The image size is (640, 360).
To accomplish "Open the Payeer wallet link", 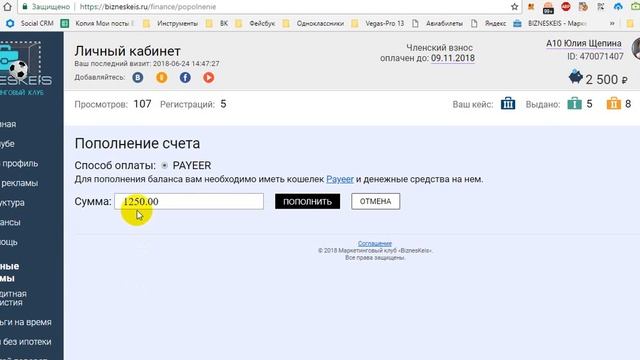I will click(x=340, y=179).
